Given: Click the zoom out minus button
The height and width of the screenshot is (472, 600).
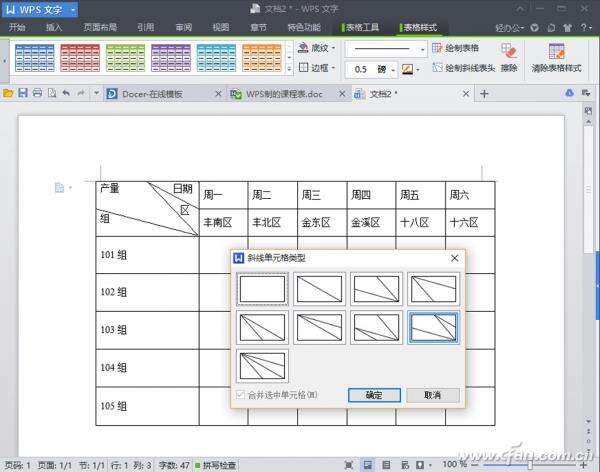Looking at the screenshot, I should tap(475, 465).
